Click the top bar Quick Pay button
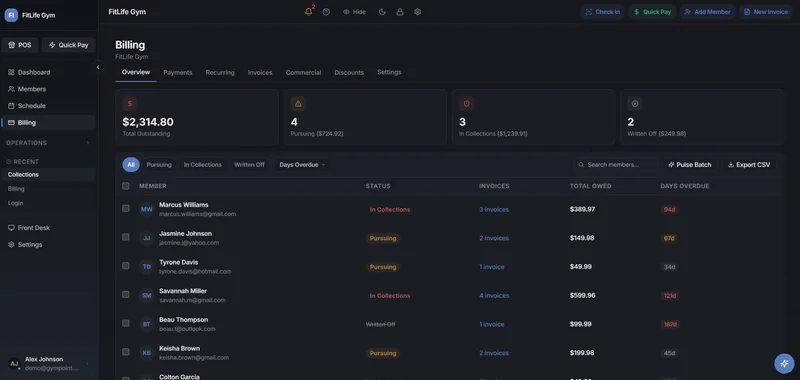The image size is (800, 380). tap(652, 12)
